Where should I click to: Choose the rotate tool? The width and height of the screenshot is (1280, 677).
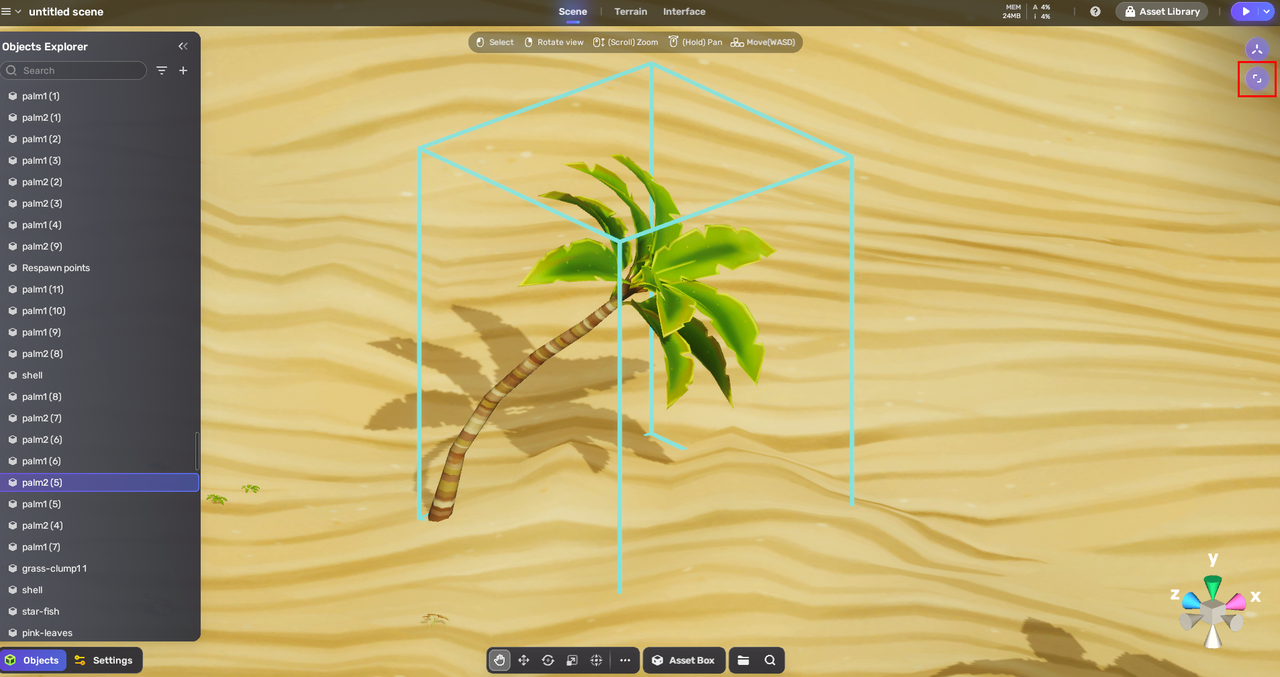pyautogui.click(x=548, y=660)
